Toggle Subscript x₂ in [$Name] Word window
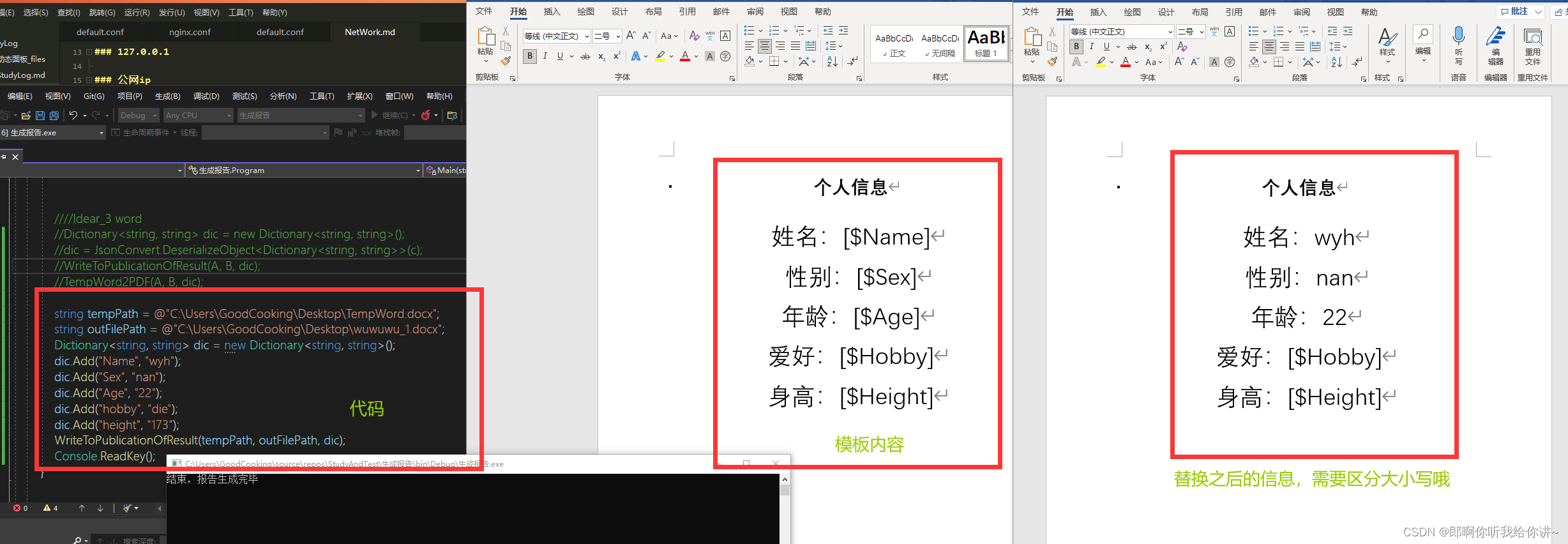 pyautogui.click(x=601, y=56)
